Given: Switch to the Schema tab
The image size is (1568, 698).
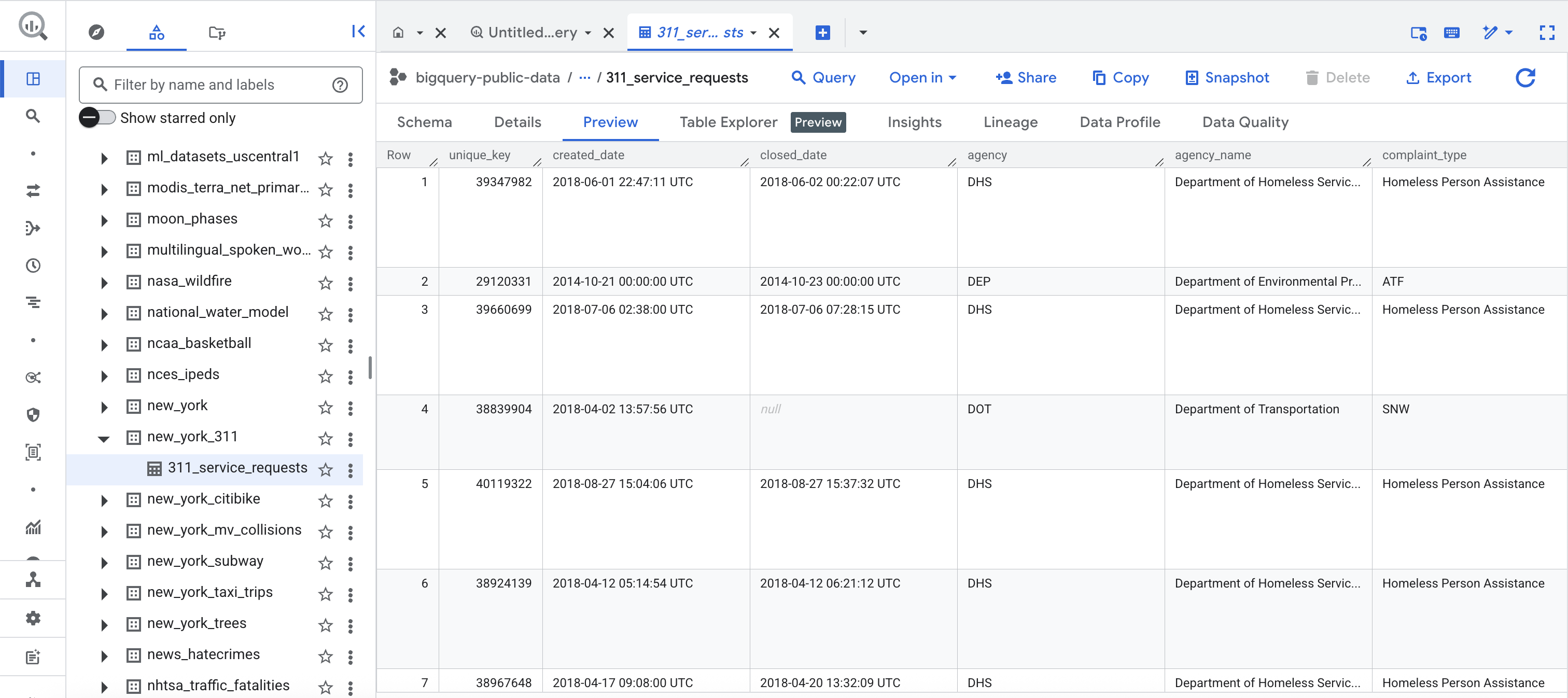Looking at the screenshot, I should (424, 122).
